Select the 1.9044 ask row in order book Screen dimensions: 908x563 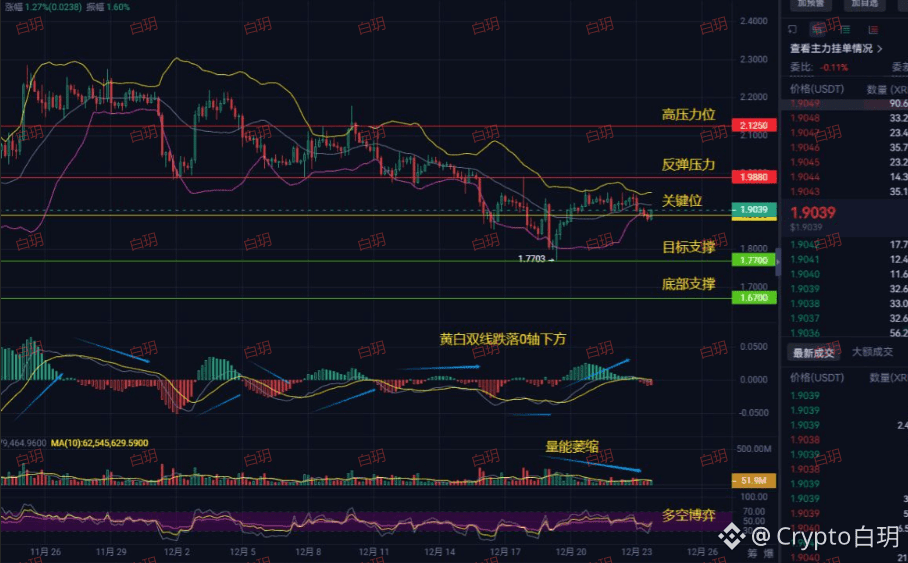click(x=844, y=177)
